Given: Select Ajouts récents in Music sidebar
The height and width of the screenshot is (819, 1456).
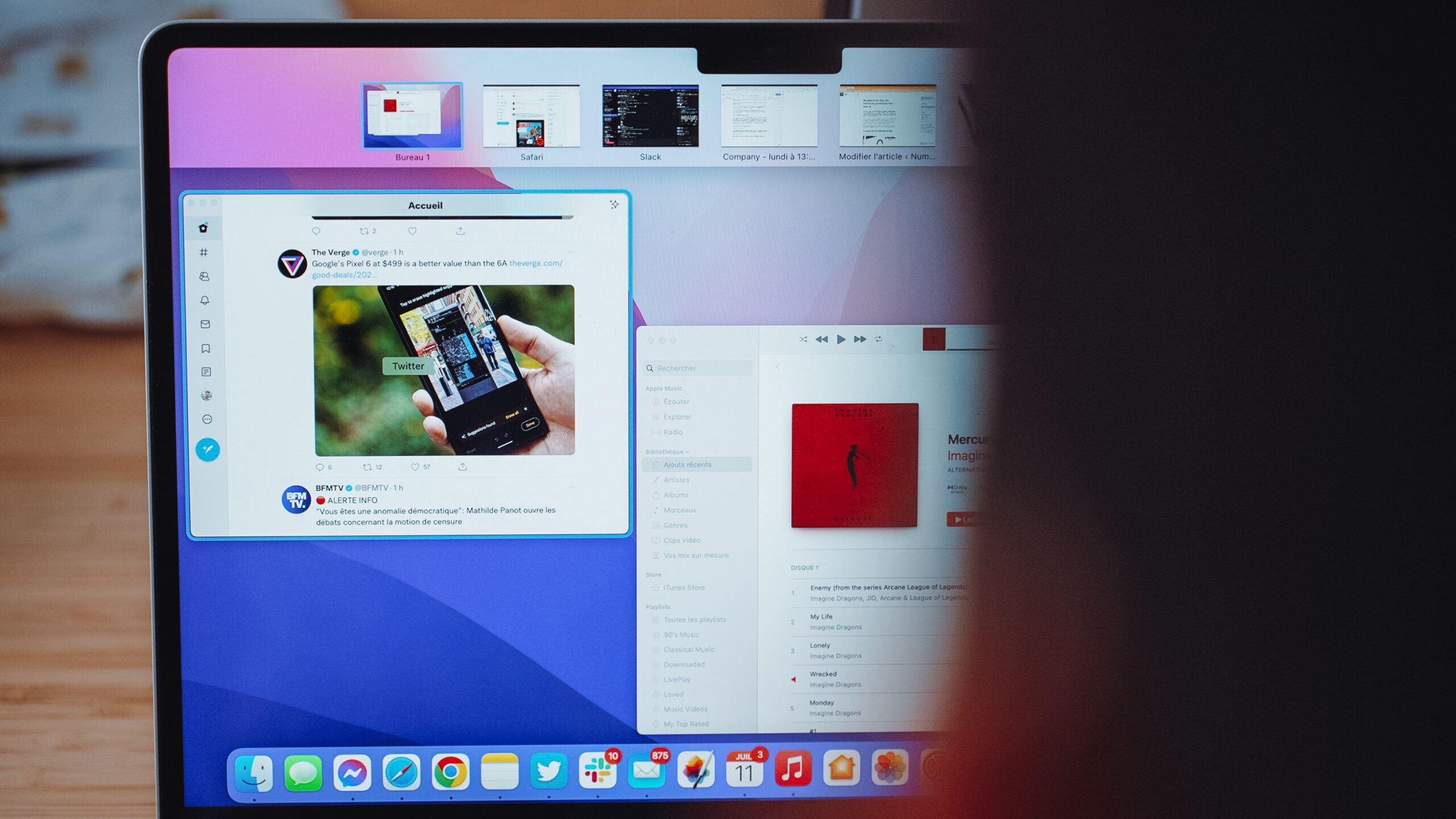Looking at the screenshot, I should [698, 465].
